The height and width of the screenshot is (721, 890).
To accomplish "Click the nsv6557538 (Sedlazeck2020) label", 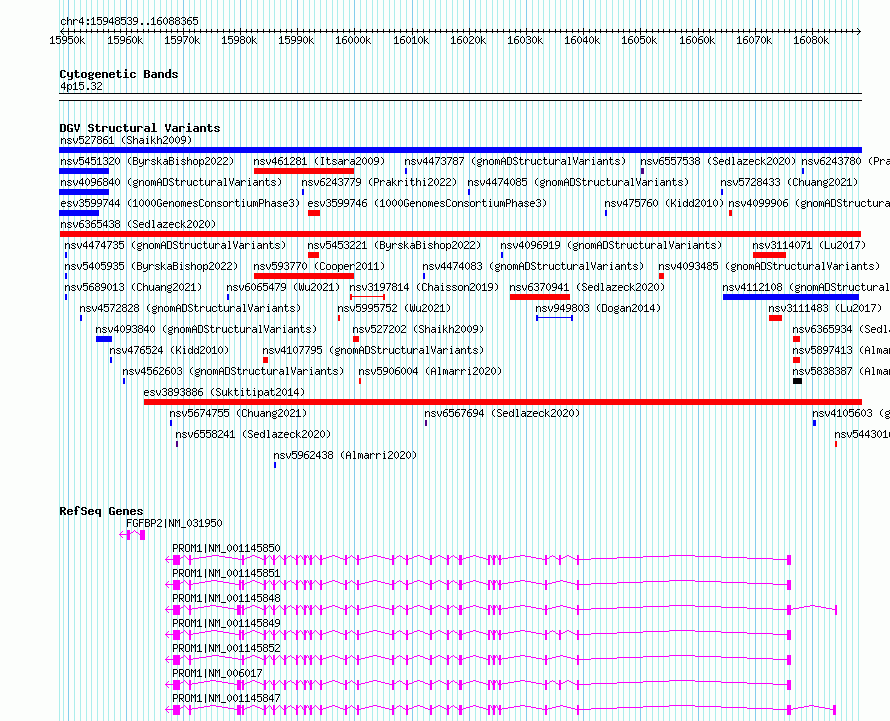I will pos(718,161).
